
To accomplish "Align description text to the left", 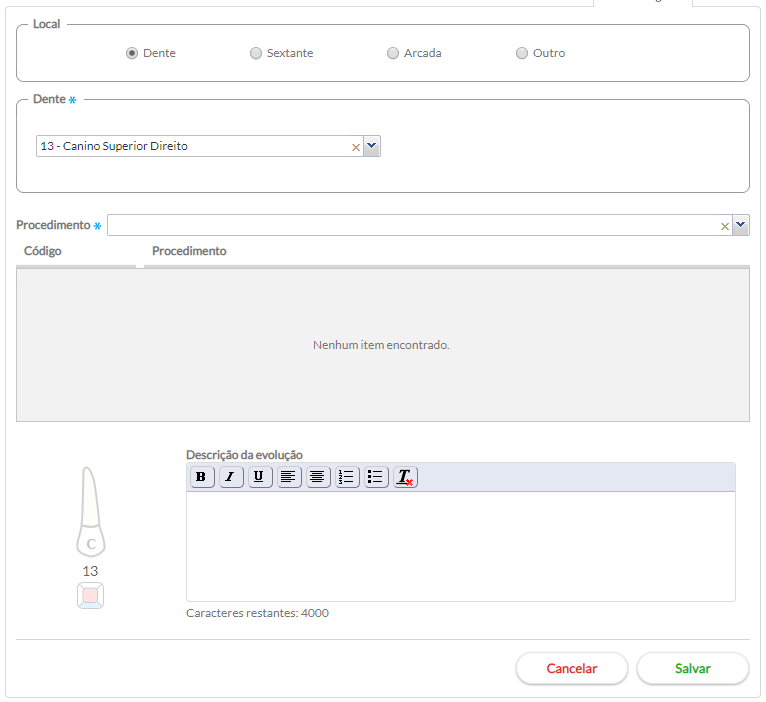I will (x=289, y=477).
